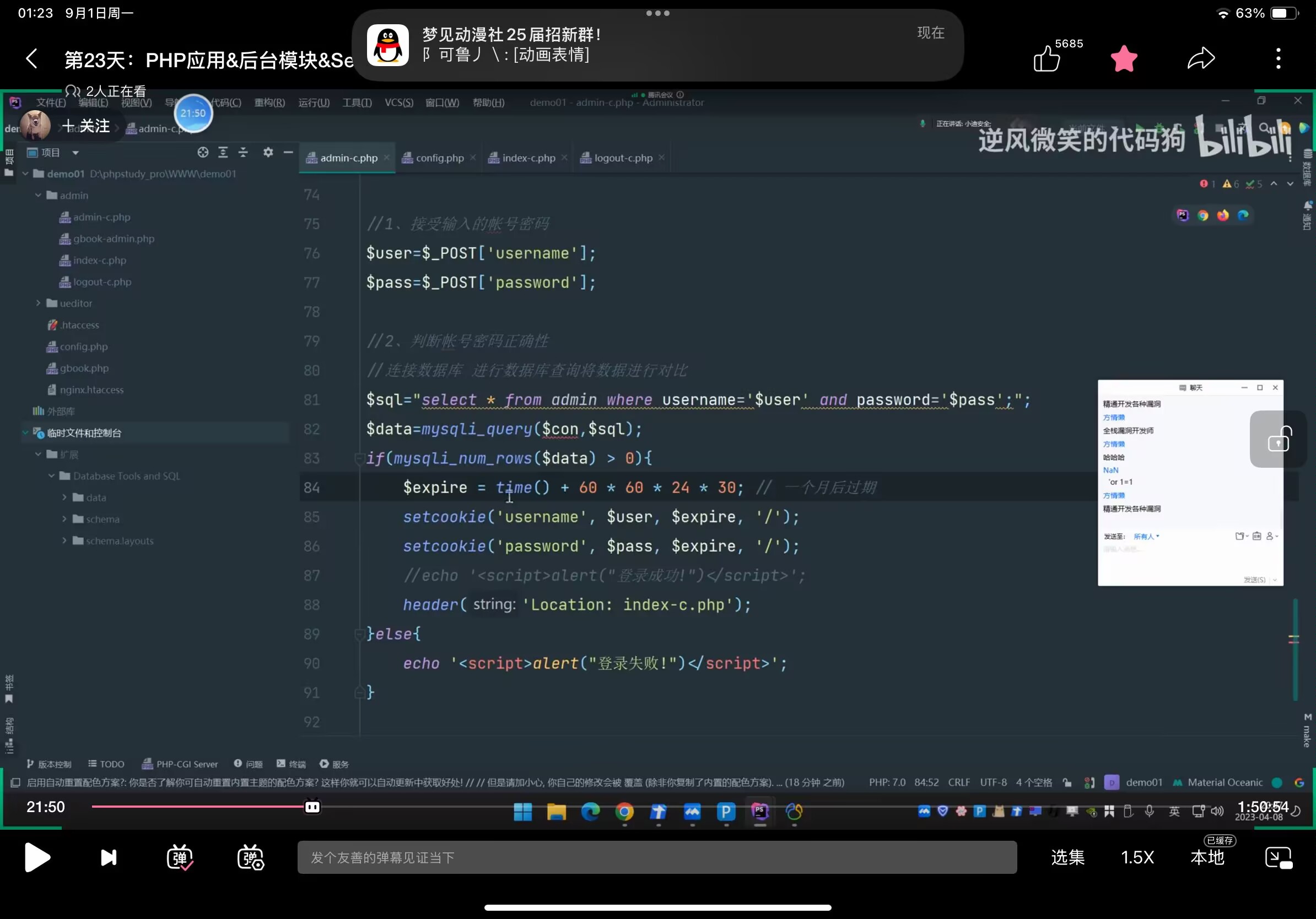Open the 问题 problems tool window
The image size is (1316, 919).
[x=248, y=764]
